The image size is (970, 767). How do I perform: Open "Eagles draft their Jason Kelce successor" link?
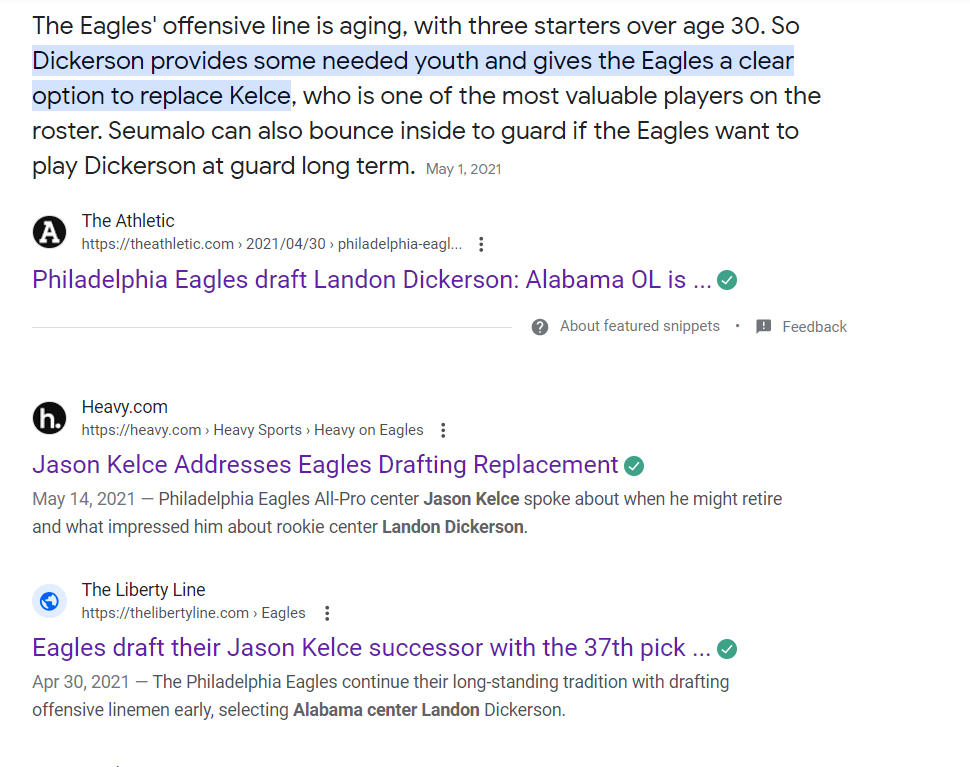tap(371, 648)
